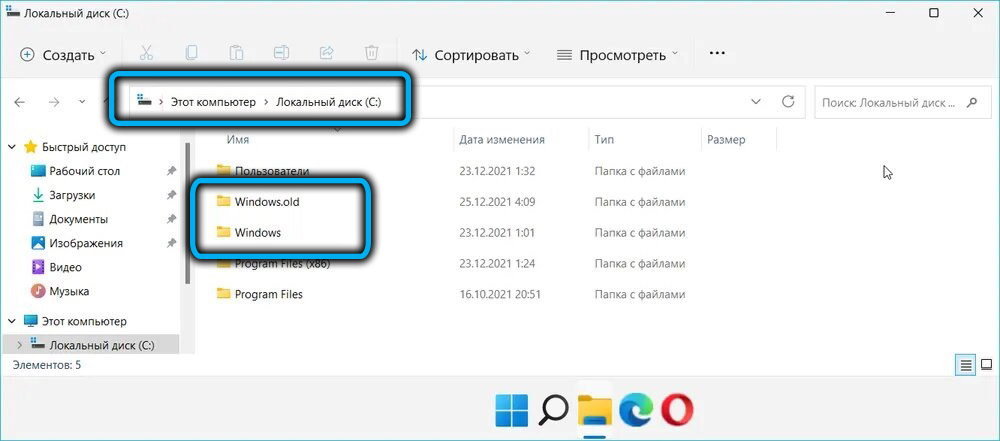
Task: Open the Сортировать menu
Action: point(470,54)
